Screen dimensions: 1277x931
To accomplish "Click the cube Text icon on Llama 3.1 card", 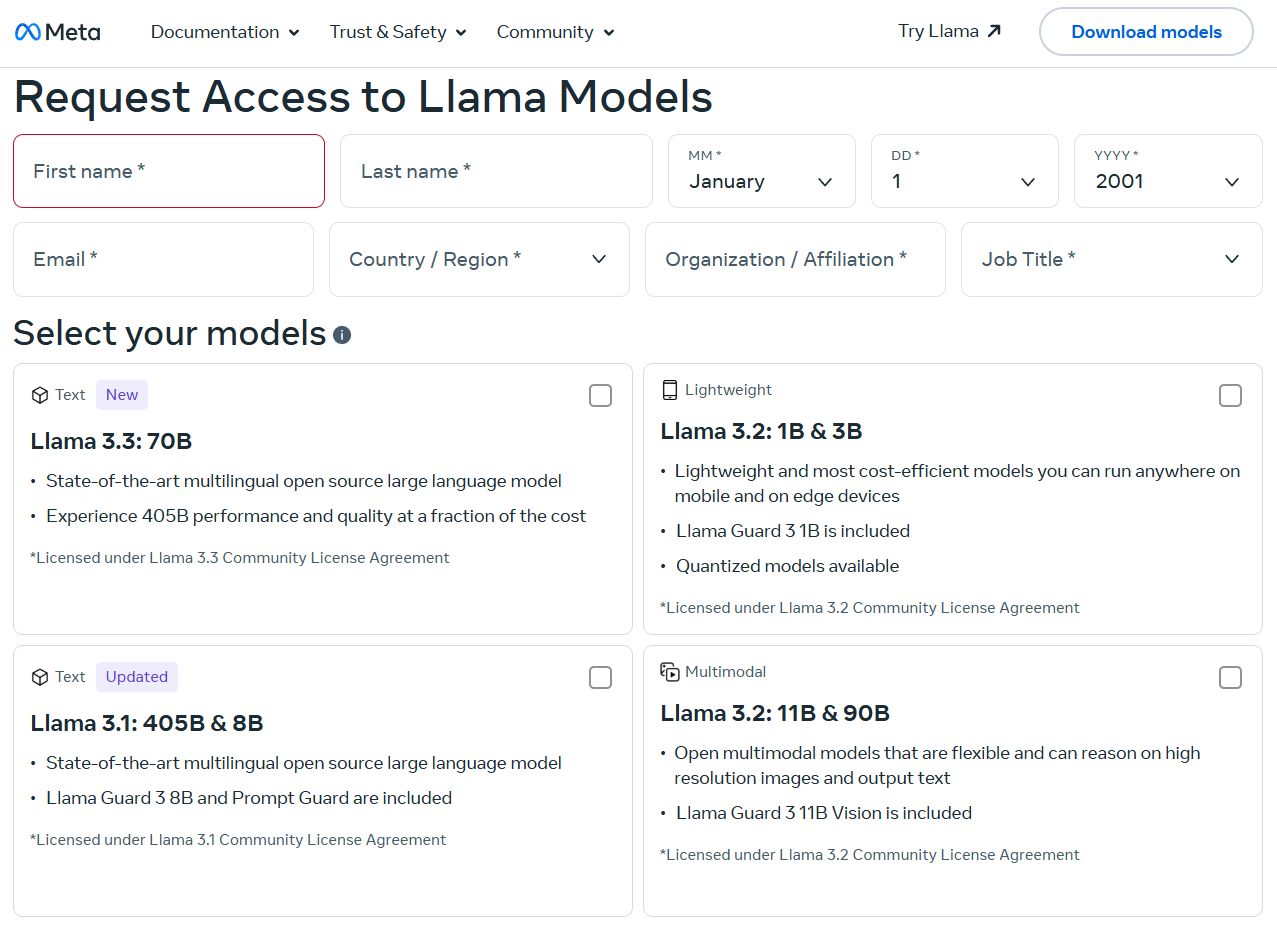I will (x=40, y=677).
